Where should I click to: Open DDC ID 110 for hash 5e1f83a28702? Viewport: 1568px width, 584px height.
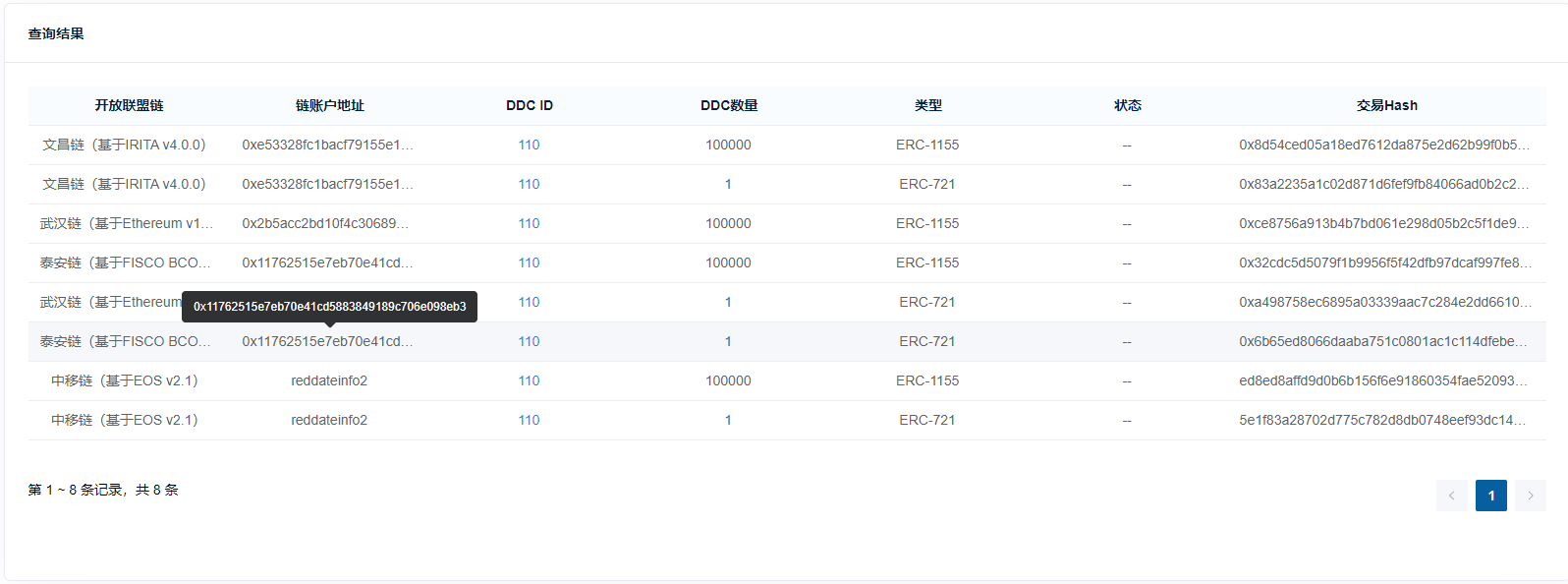(529, 420)
